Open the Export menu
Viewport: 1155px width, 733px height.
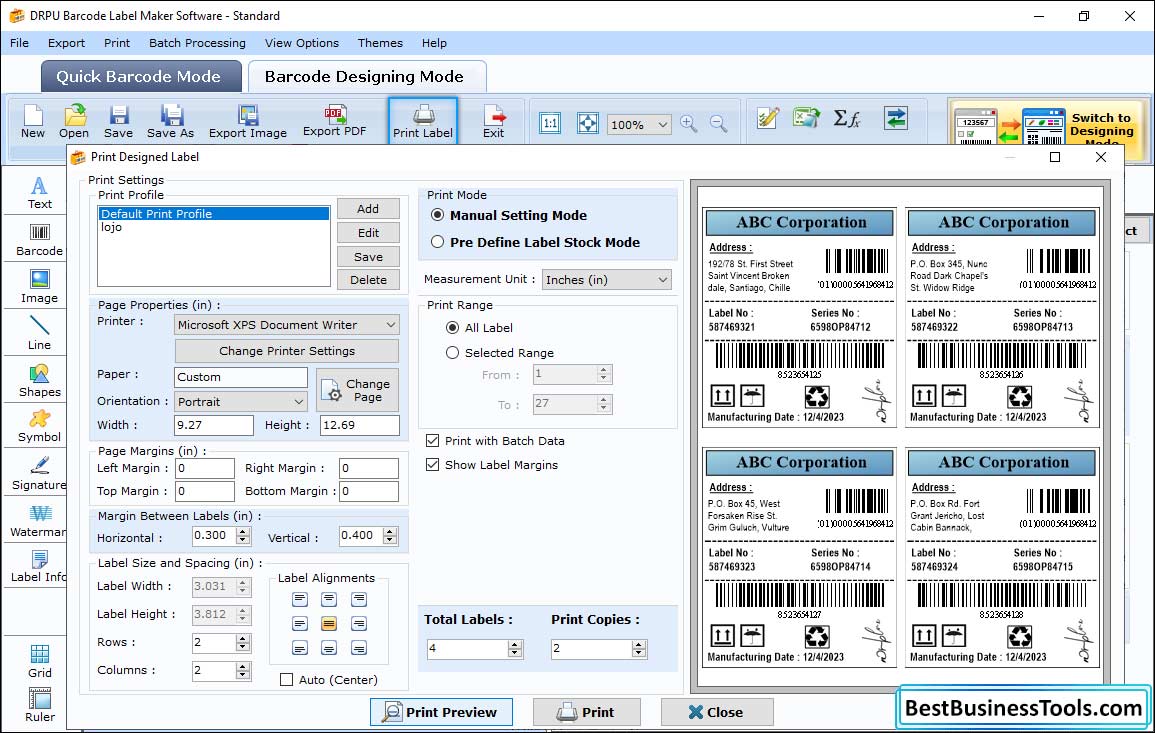tap(66, 43)
